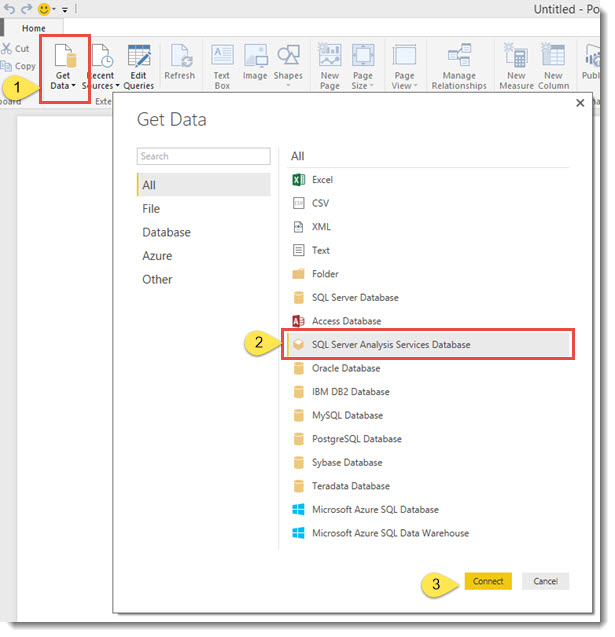The width and height of the screenshot is (615, 637).
Task: Click the Search field in Get Data
Action: pos(204,156)
